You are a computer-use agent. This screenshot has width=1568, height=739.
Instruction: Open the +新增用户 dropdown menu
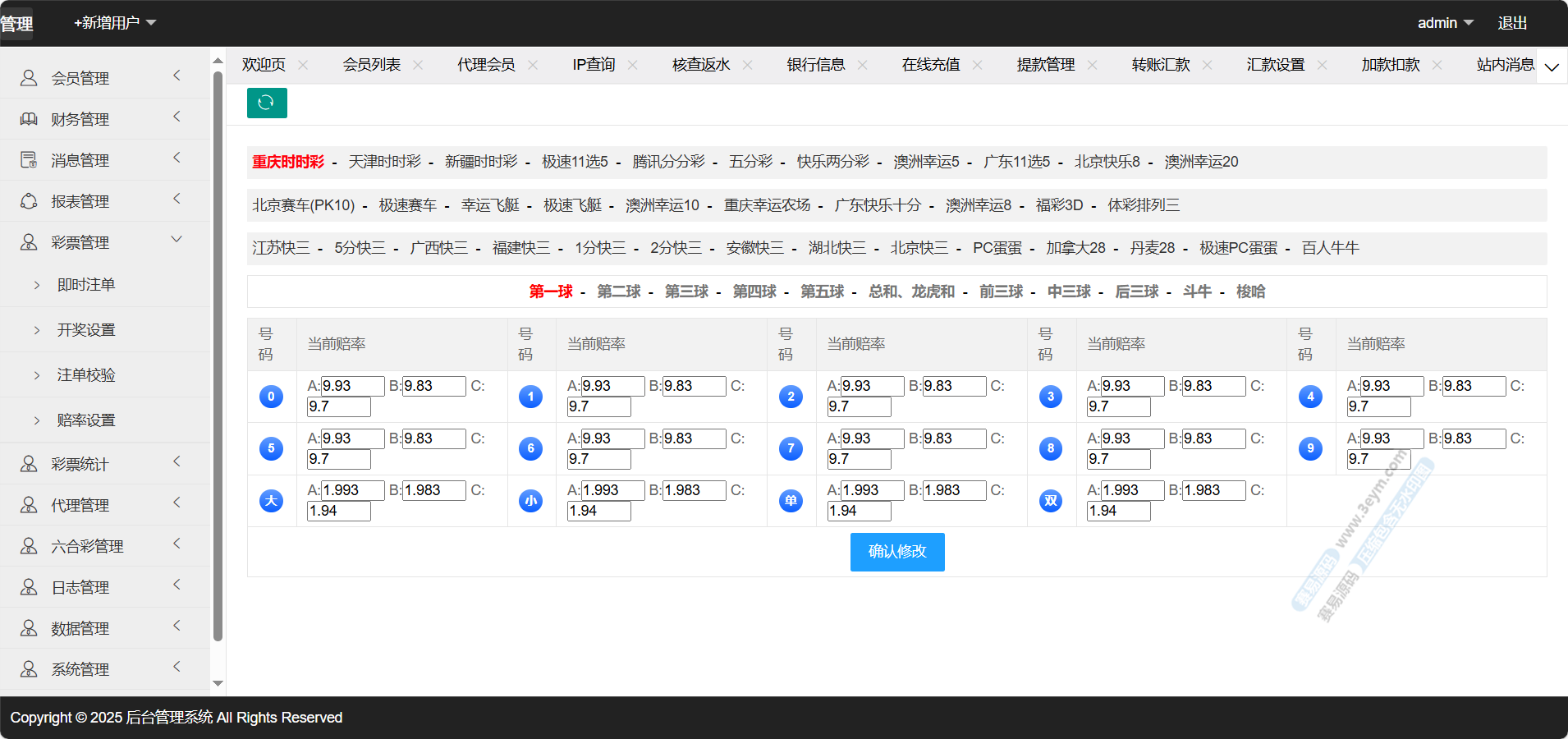tap(115, 23)
